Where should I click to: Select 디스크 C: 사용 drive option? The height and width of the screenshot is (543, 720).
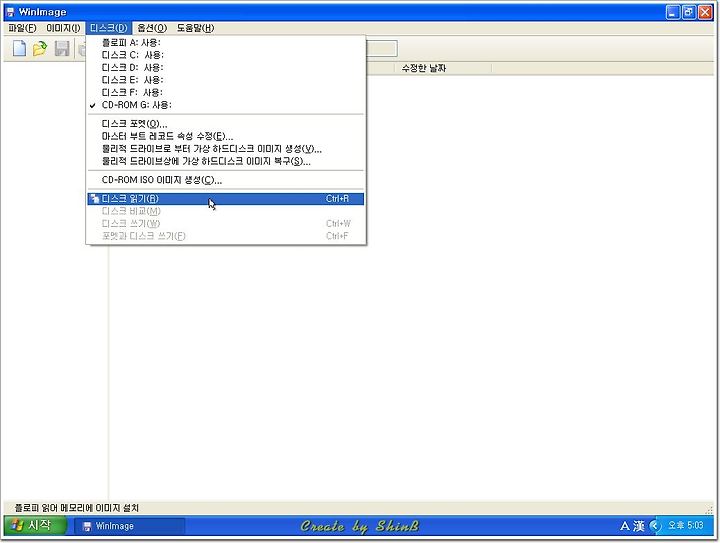pos(225,55)
